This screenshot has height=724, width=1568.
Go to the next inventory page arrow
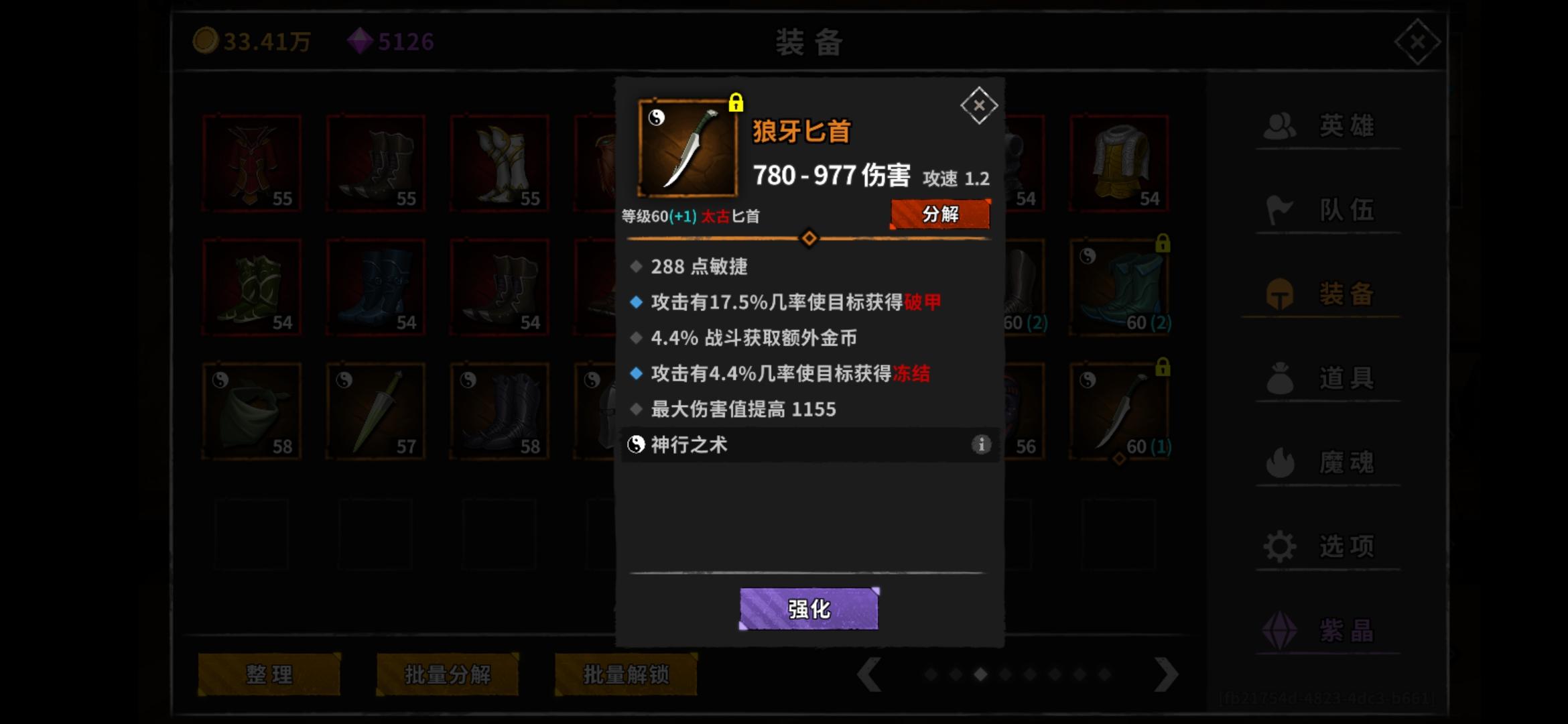1167,674
